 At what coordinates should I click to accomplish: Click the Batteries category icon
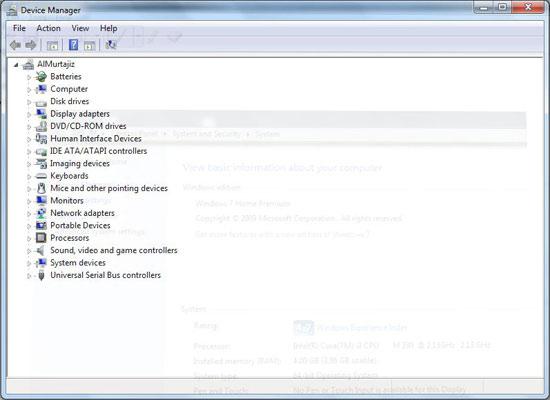(x=41, y=76)
